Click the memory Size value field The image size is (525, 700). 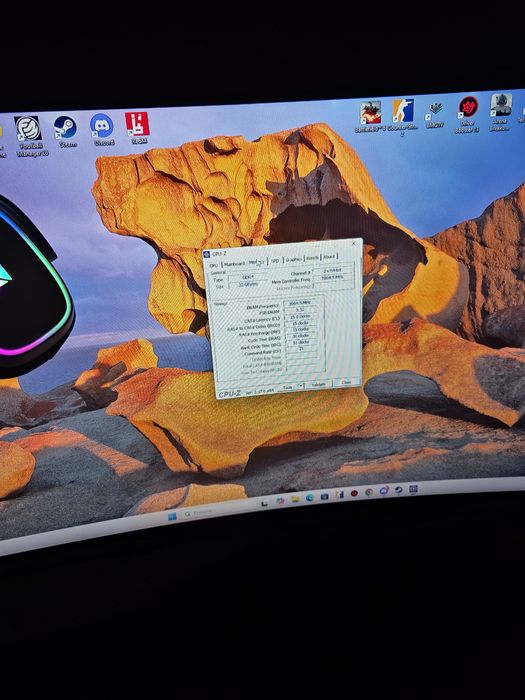click(x=248, y=284)
